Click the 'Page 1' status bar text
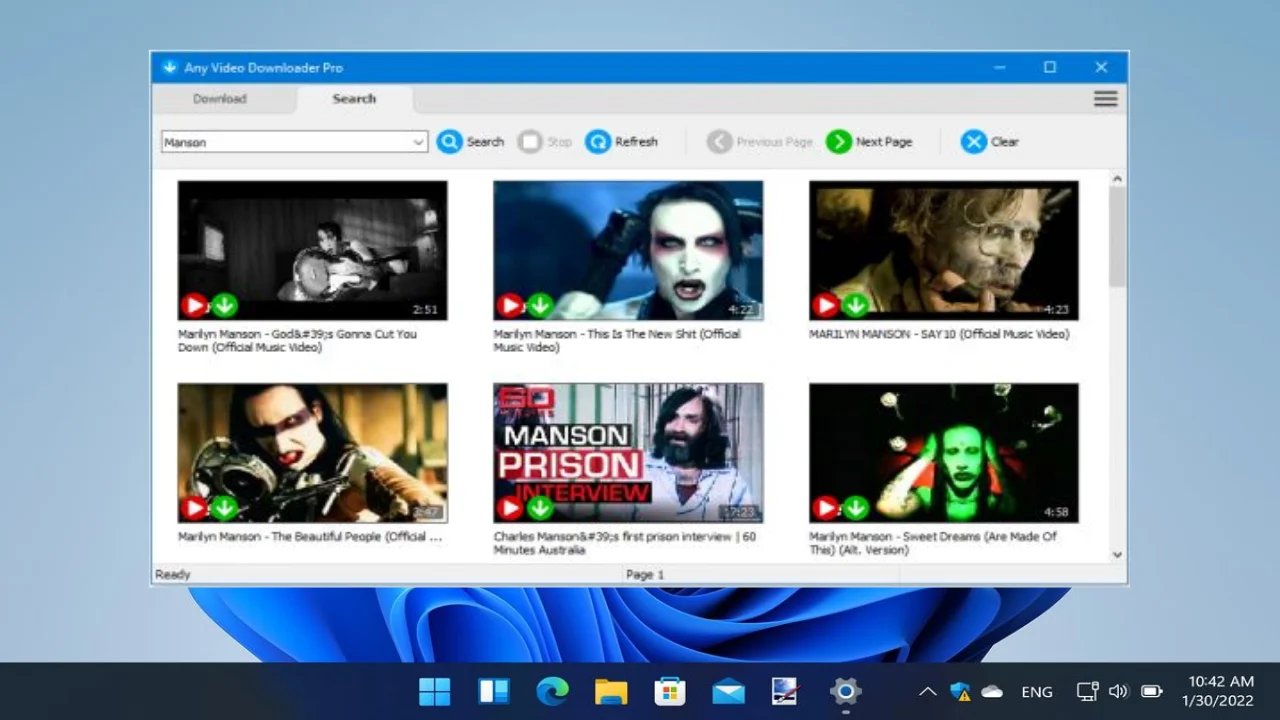The height and width of the screenshot is (720, 1280). [x=645, y=575]
